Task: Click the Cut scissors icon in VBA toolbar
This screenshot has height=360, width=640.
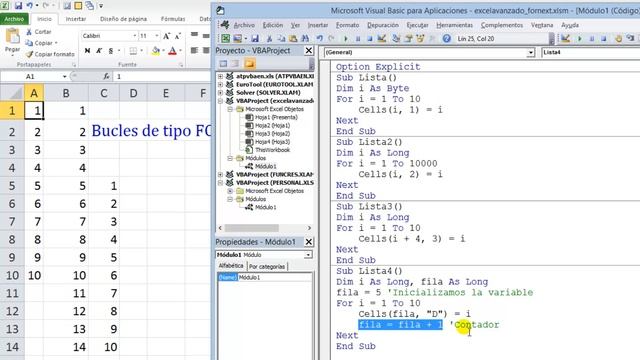Action: [269, 38]
